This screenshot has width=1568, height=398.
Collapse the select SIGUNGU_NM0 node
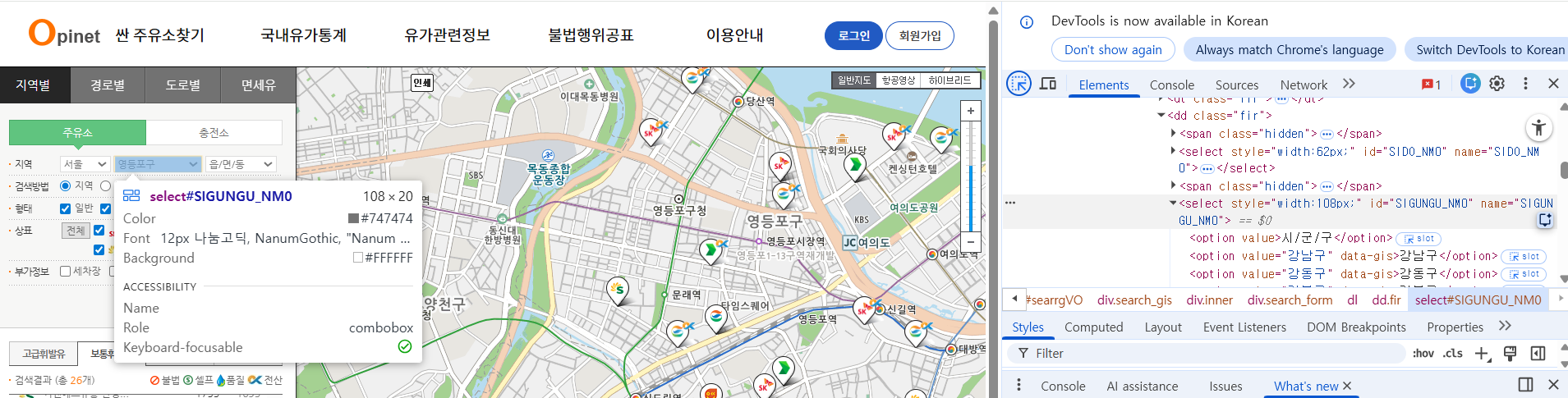point(1173,203)
